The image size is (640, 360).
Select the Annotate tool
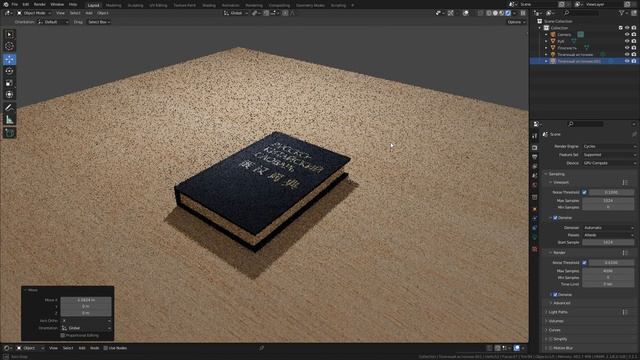[x=9, y=108]
